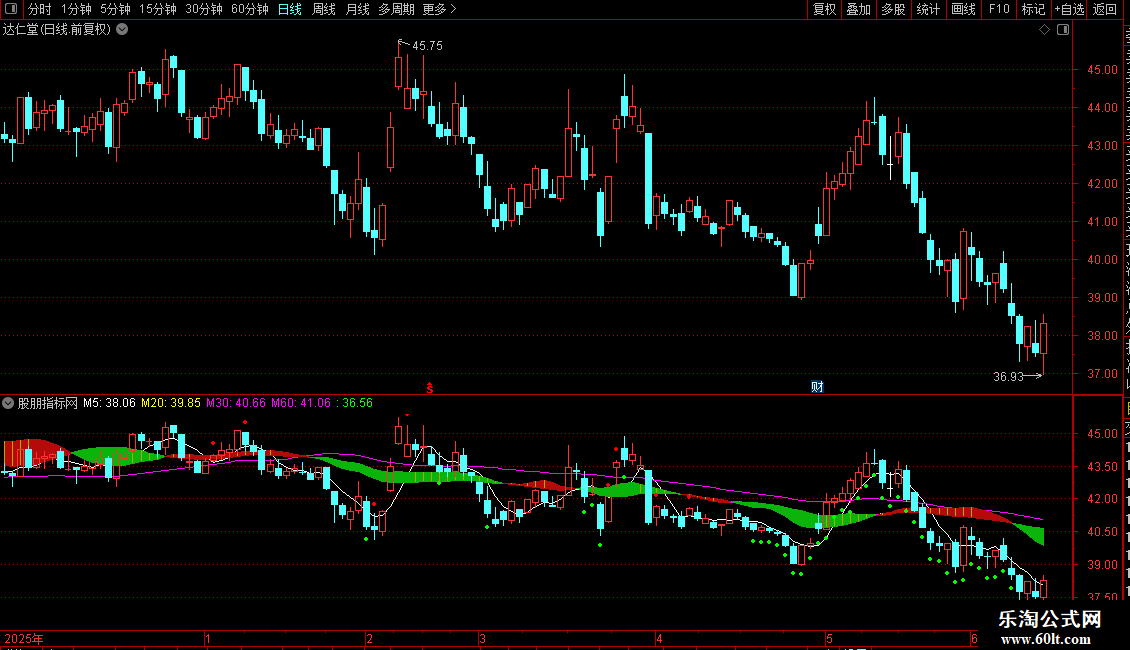Click the 叠加 overlay button
1130x650 pixels.
[x=858, y=9]
